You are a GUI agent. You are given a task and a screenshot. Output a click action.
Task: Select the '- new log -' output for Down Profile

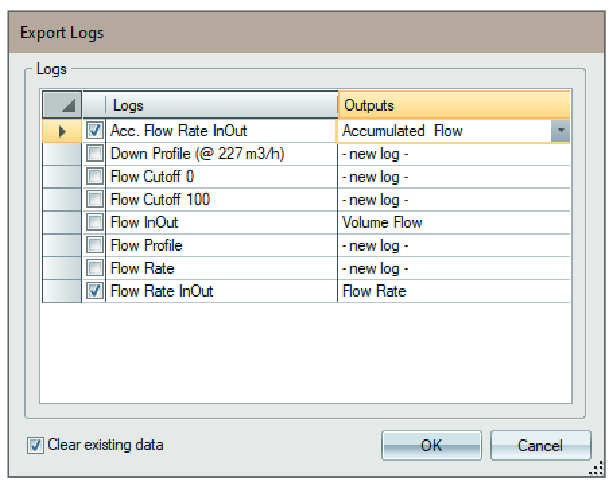point(453,154)
